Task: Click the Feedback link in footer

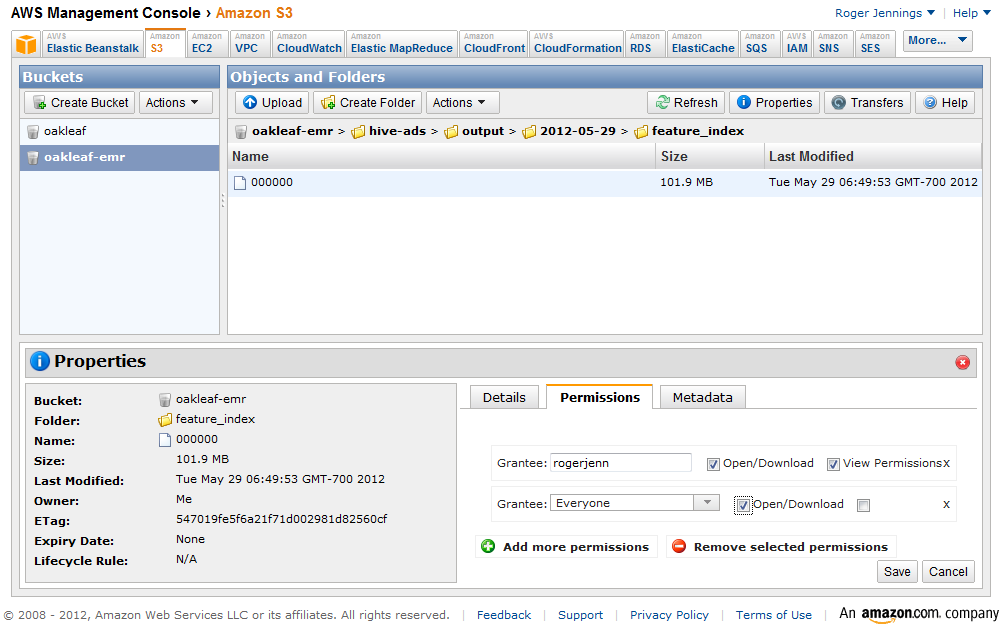Action: 504,615
